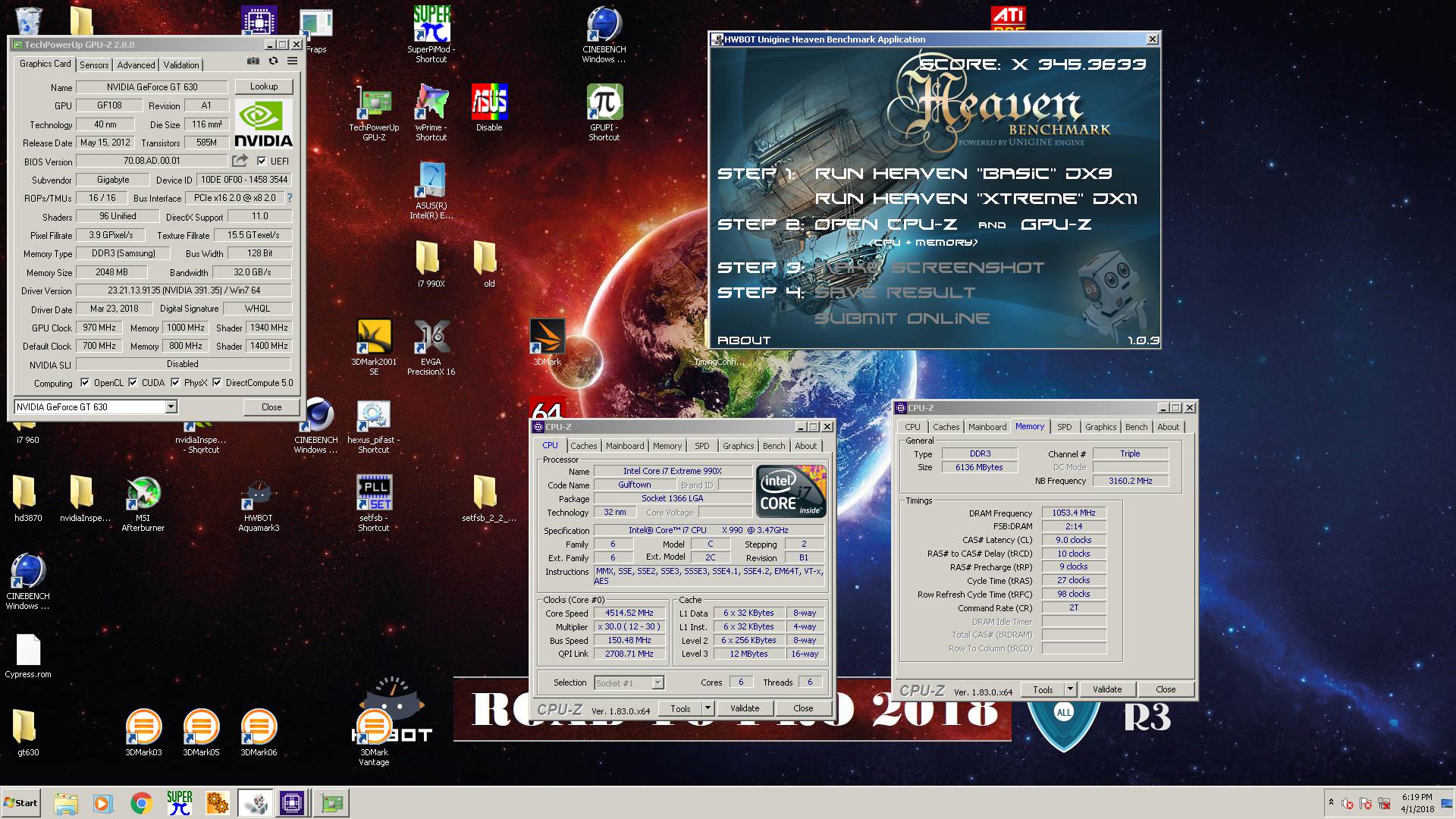The image size is (1456, 819).
Task: Click Validate in CPU-Z CPU window
Action: 745,708
